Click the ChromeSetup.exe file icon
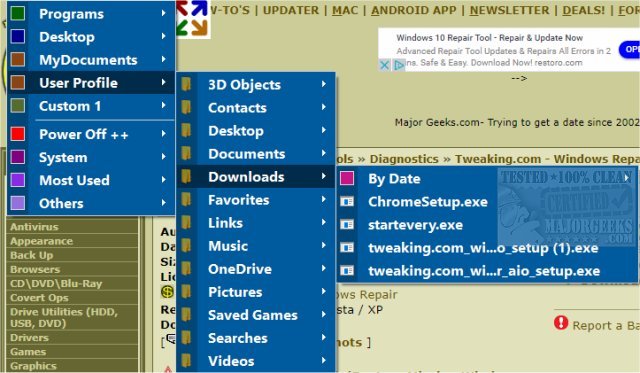This screenshot has width=640, height=373. pyautogui.click(x=347, y=202)
